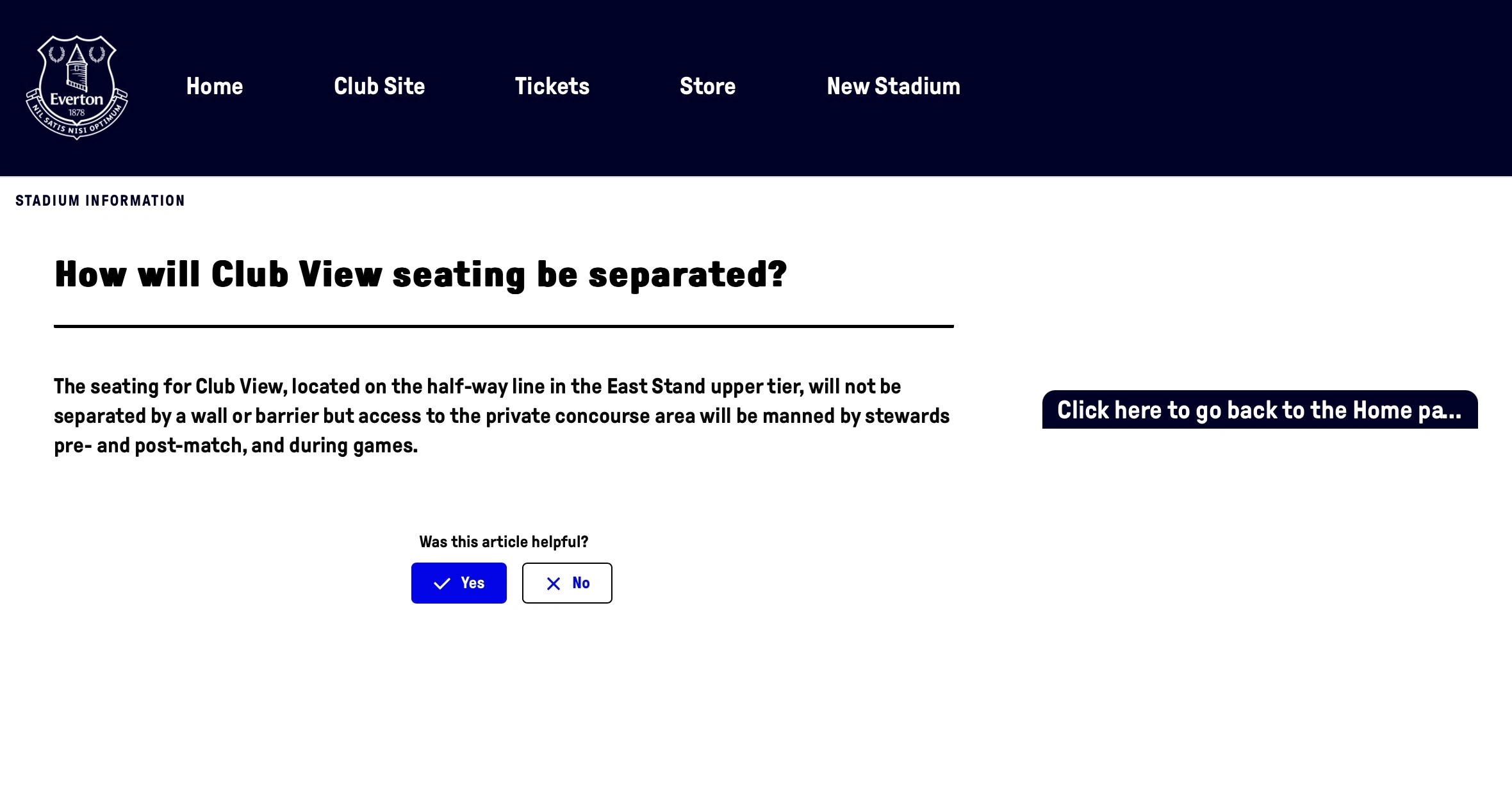Viewport: 1512px width, 799px height.
Task: Click the phrase "private concourse area"
Action: pyautogui.click(x=590, y=416)
